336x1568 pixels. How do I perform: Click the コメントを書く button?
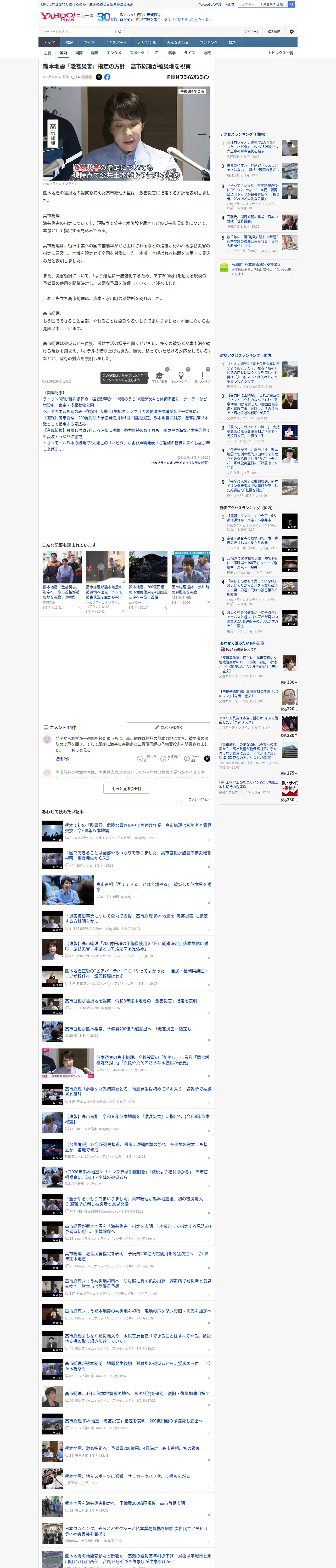click(x=168, y=727)
